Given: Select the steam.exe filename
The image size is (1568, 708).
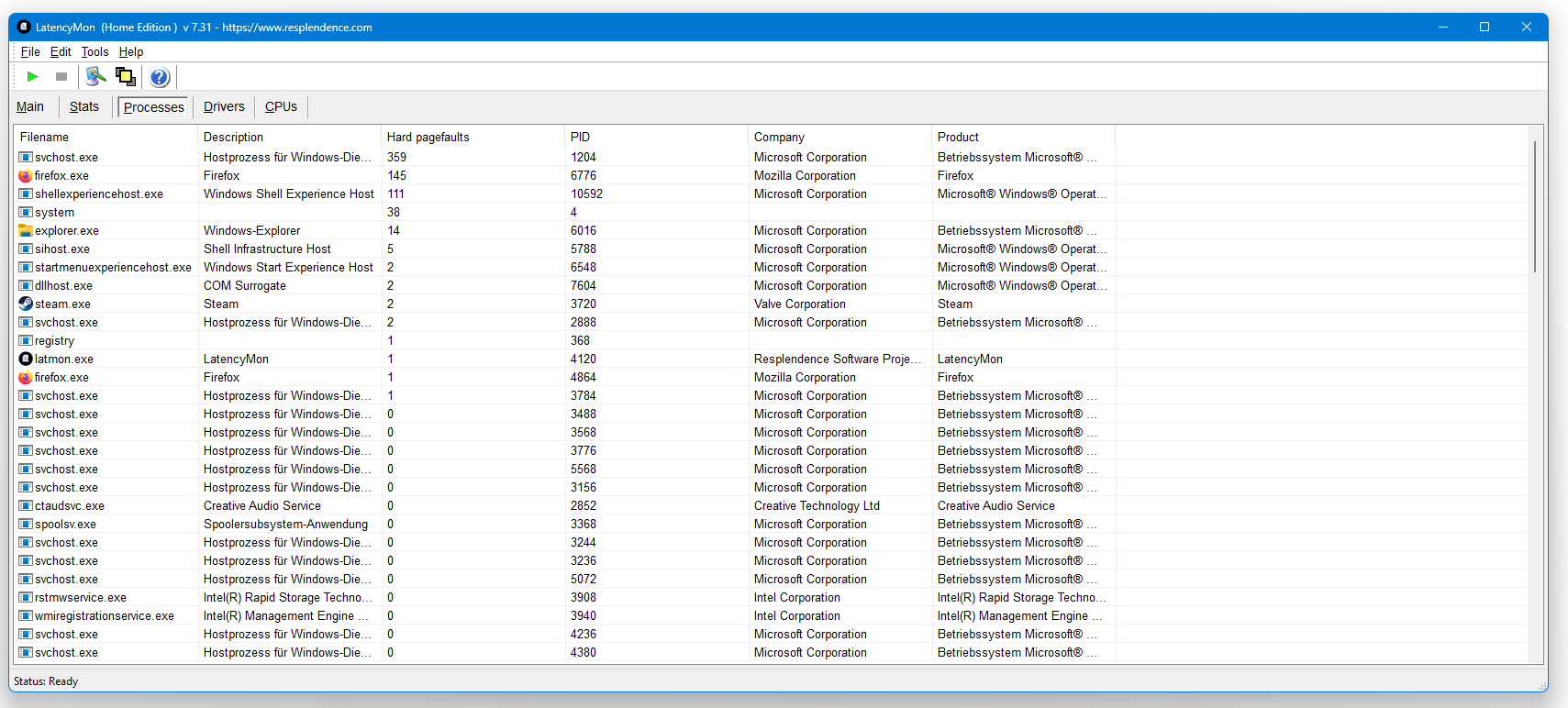Looking at the screenshot, I should (62, 304).
